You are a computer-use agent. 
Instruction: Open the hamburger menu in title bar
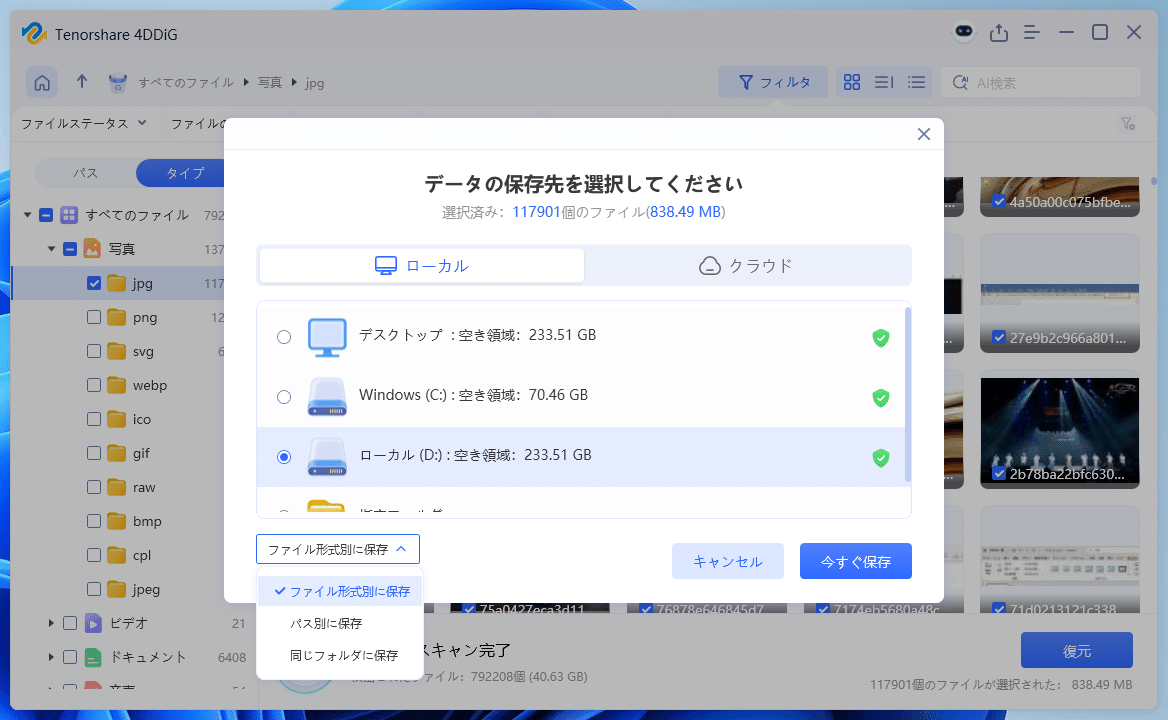pos(1031,32)
